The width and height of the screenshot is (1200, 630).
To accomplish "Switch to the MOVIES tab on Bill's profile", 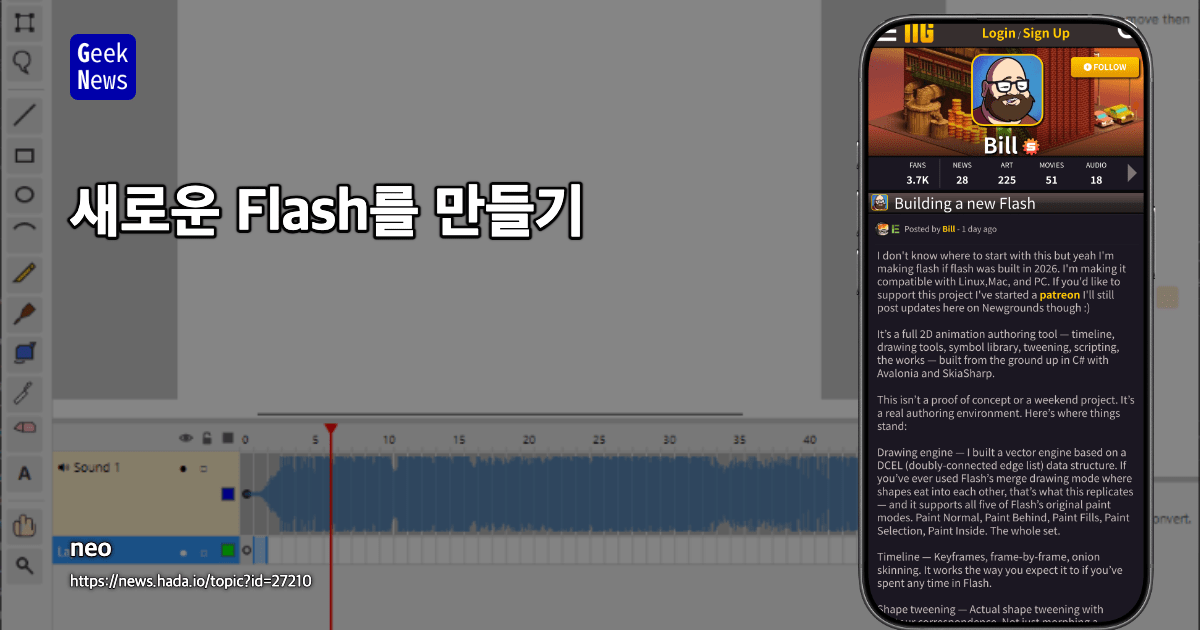I will click(x=1051, y=172).
